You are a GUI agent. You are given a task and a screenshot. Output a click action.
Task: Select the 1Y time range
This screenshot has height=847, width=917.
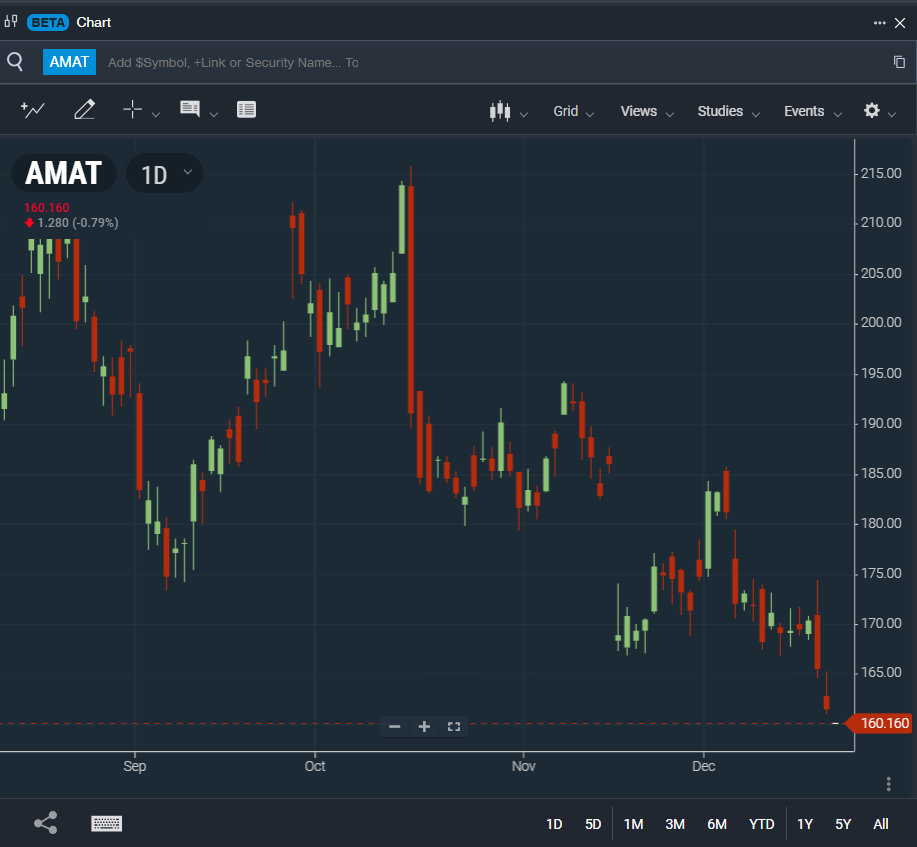805,824
